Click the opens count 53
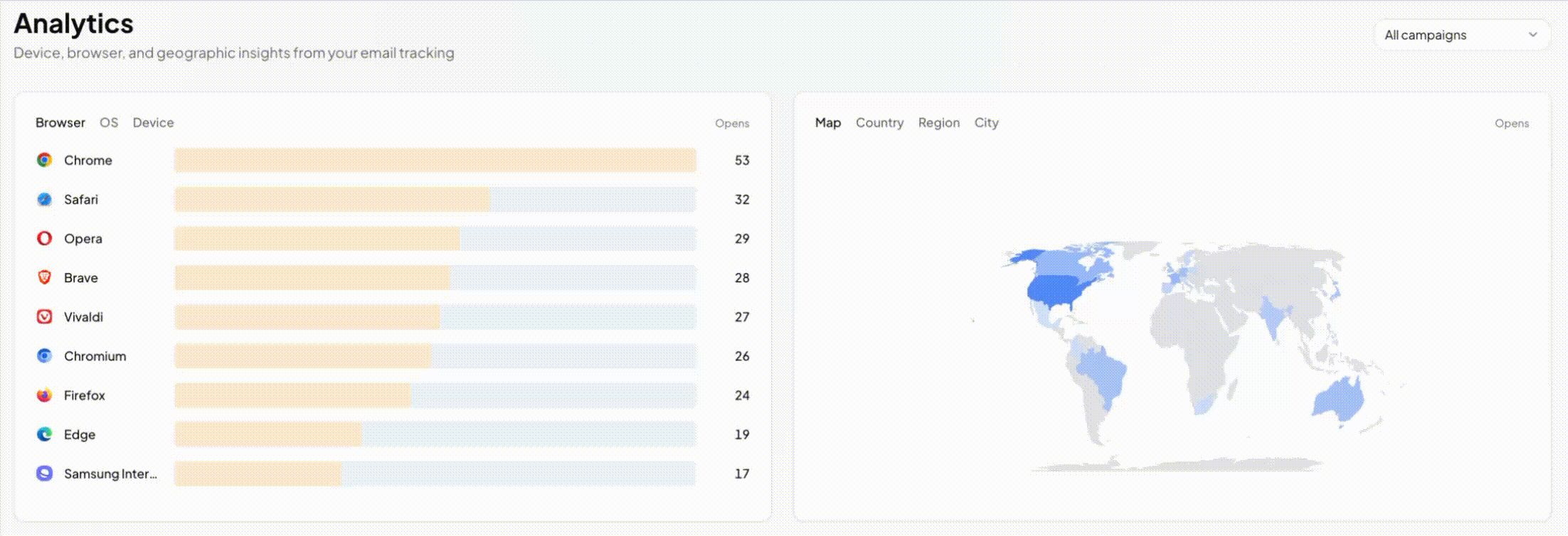The image size is (1568, 536). click(x=742, y=160)
